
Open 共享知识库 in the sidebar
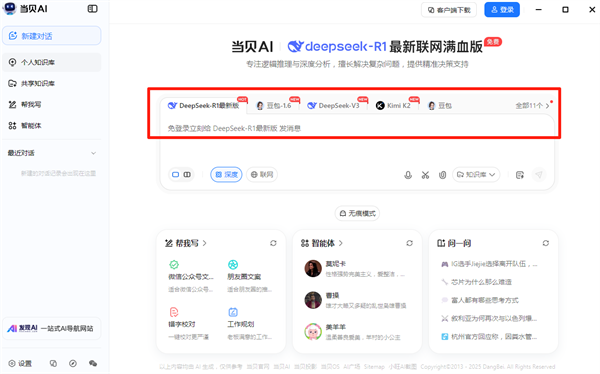click(52, 83)
